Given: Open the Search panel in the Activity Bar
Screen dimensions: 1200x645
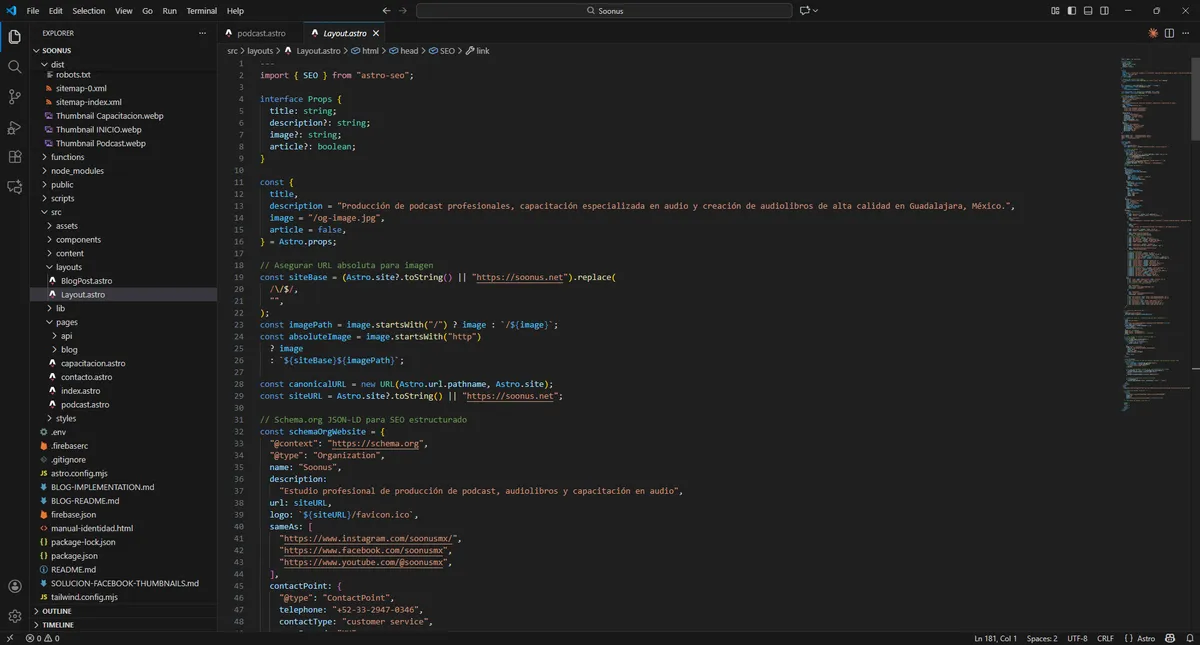Looking at the screenshot, I should (14, 68).
